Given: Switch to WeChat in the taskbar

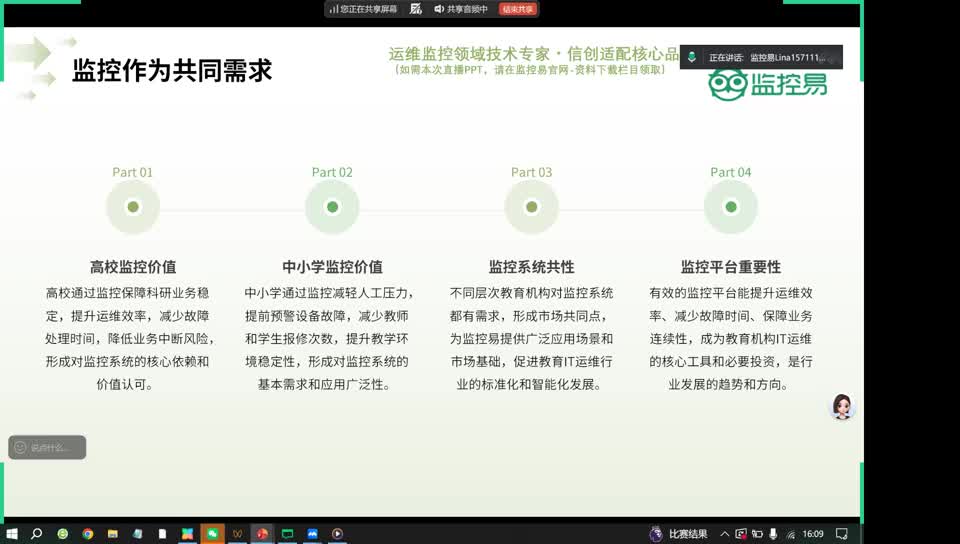Looking at the screenshot, I should click(x=212, y=534).
